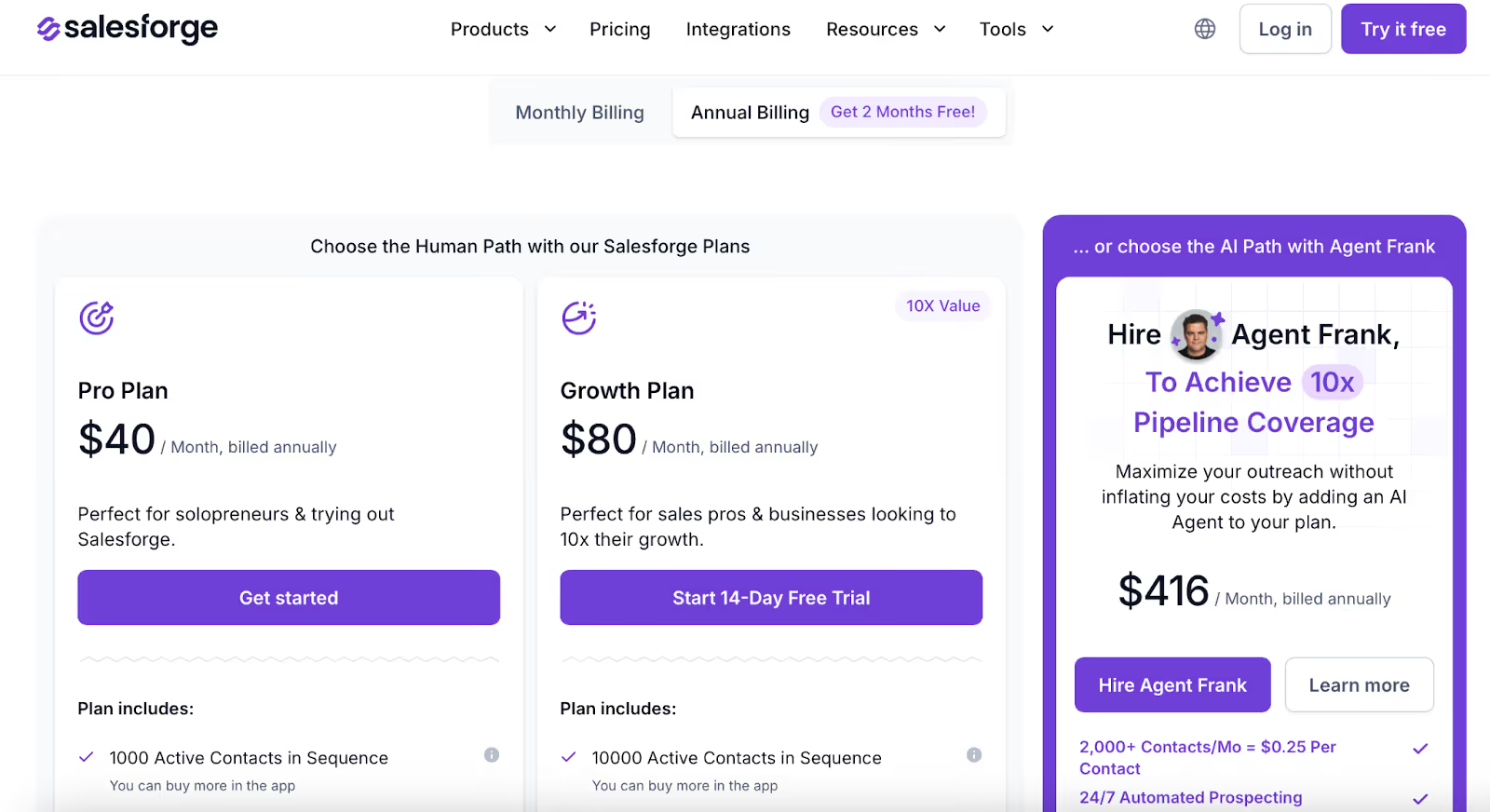Select Pricing in the navigation menu

point(619,29)
